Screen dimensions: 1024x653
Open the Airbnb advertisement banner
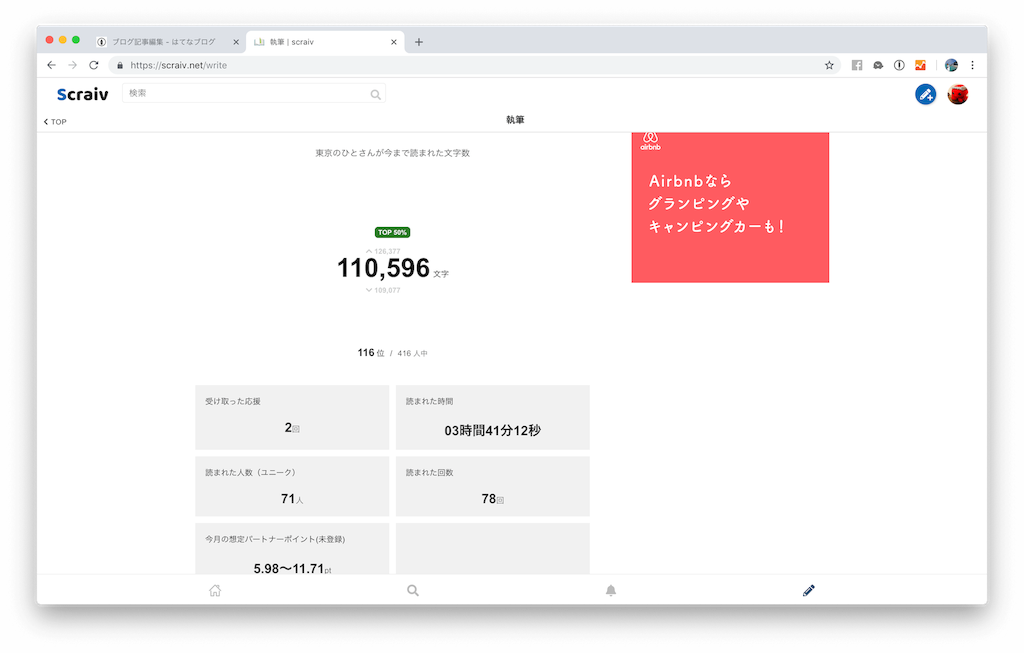pos(730,208)
